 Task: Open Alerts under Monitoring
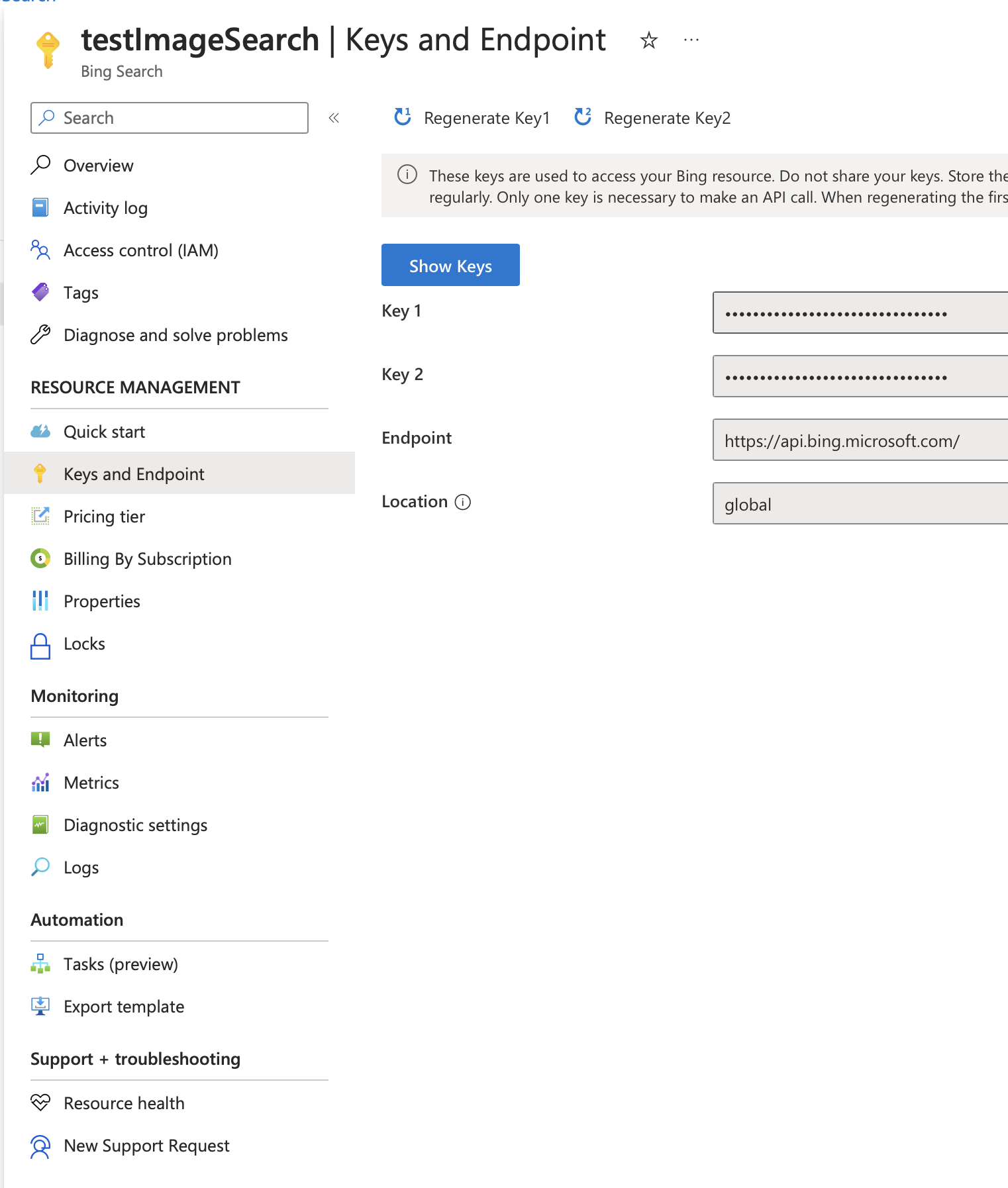pos(85,740)
